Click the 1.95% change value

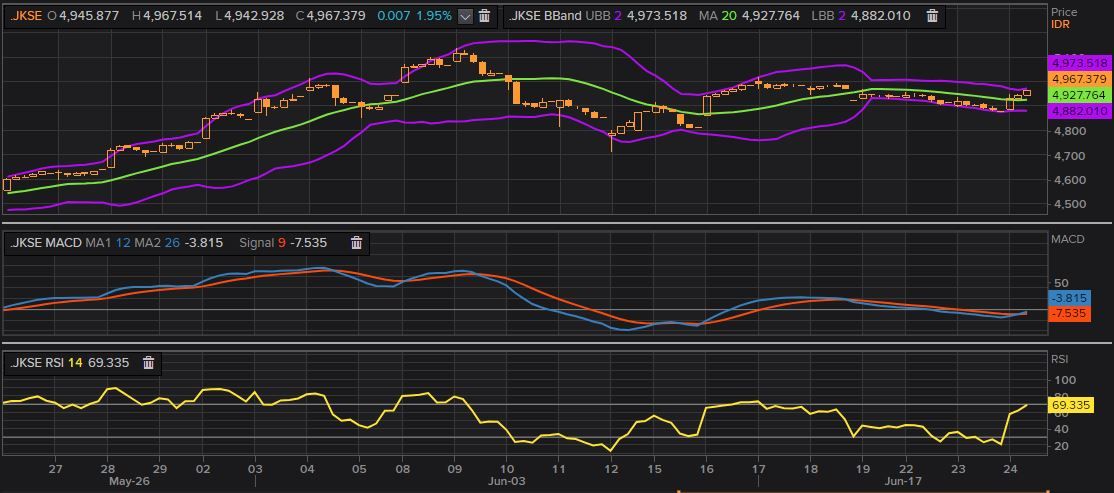click(x=433, y=16)
